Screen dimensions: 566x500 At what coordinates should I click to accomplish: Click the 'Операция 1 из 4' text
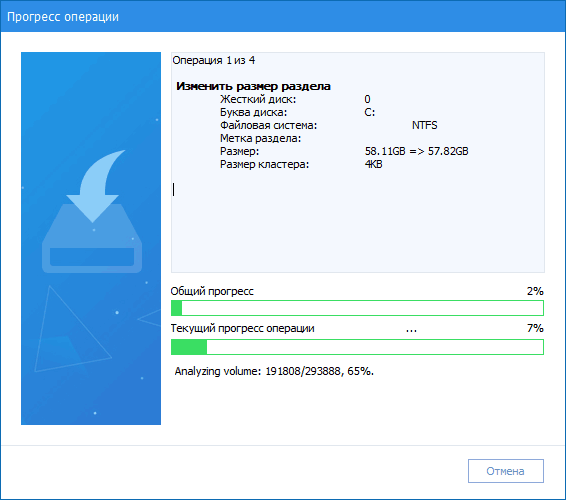coord(214,60)
